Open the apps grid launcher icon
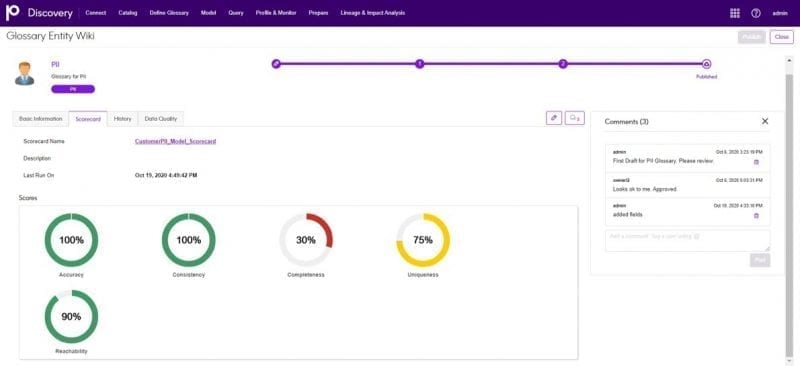The width and height of the screenshot is (800, 366). (x=735, y=13)
